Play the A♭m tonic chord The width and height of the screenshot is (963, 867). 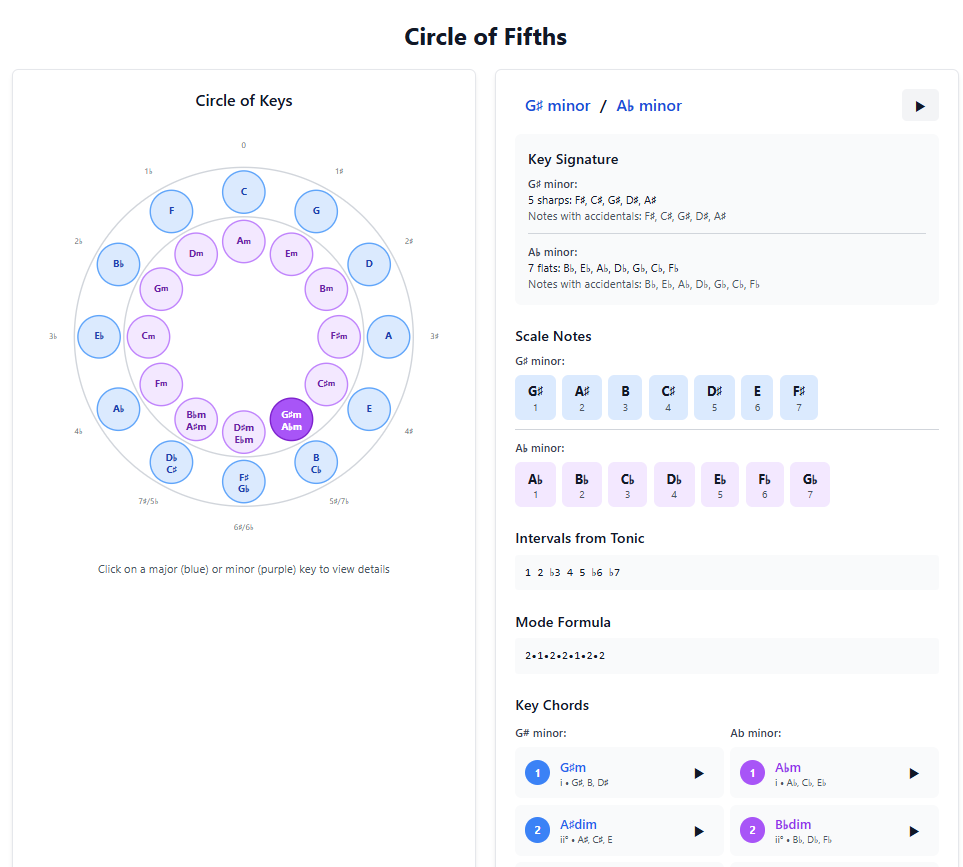pos(913,773)
